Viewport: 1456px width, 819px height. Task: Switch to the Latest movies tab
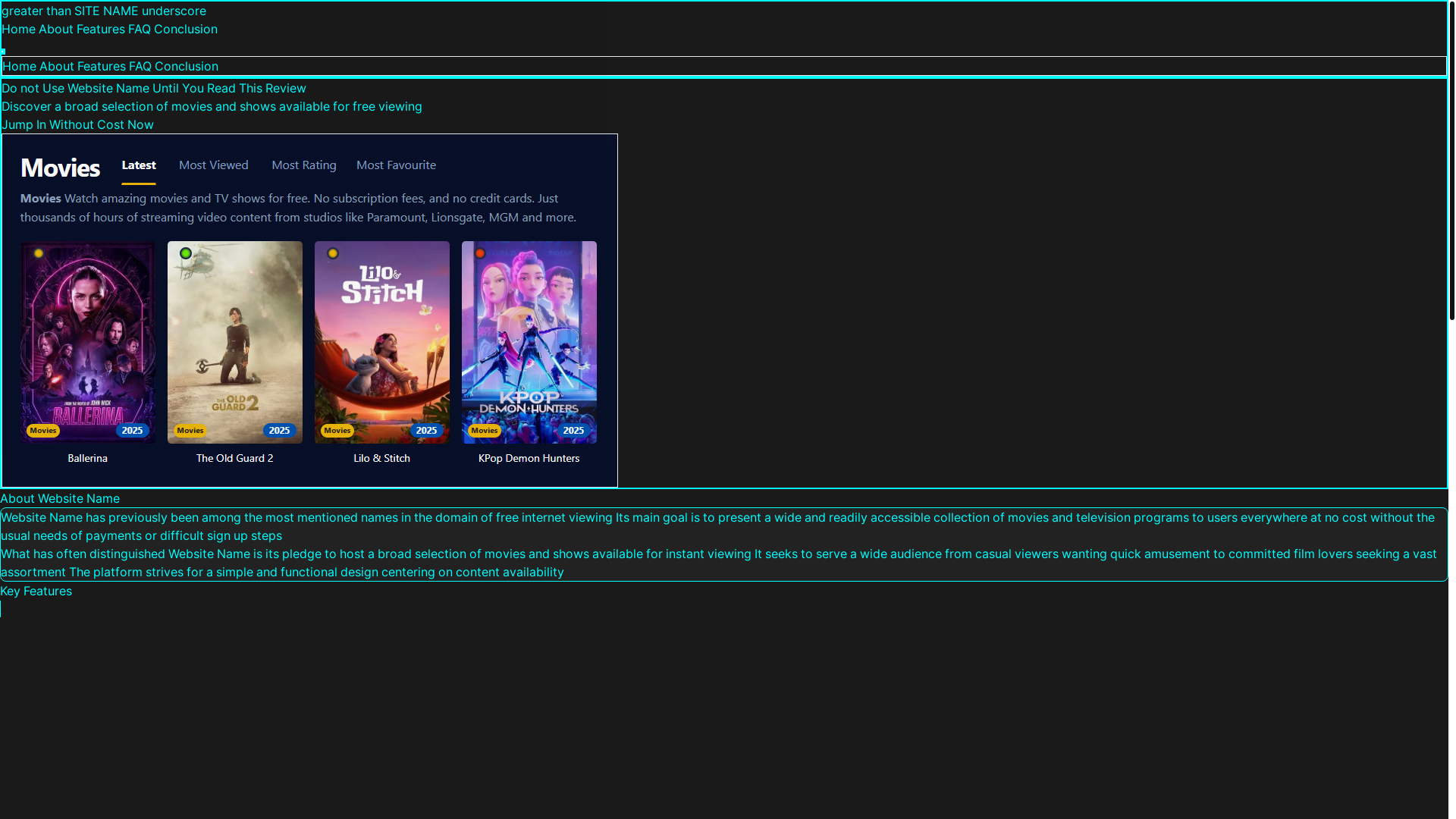[139, 165]
